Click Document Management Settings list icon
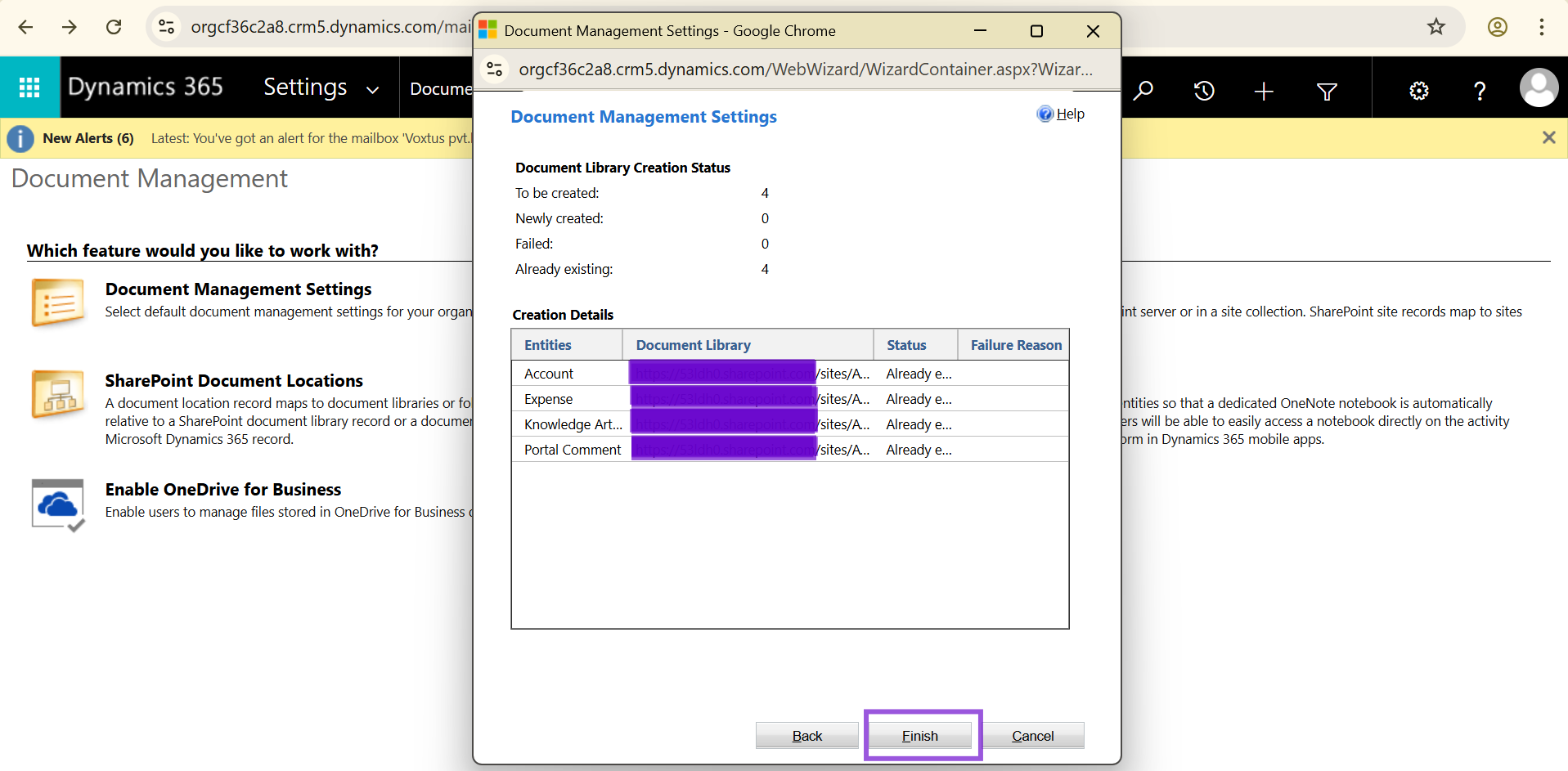 (58, 303)
